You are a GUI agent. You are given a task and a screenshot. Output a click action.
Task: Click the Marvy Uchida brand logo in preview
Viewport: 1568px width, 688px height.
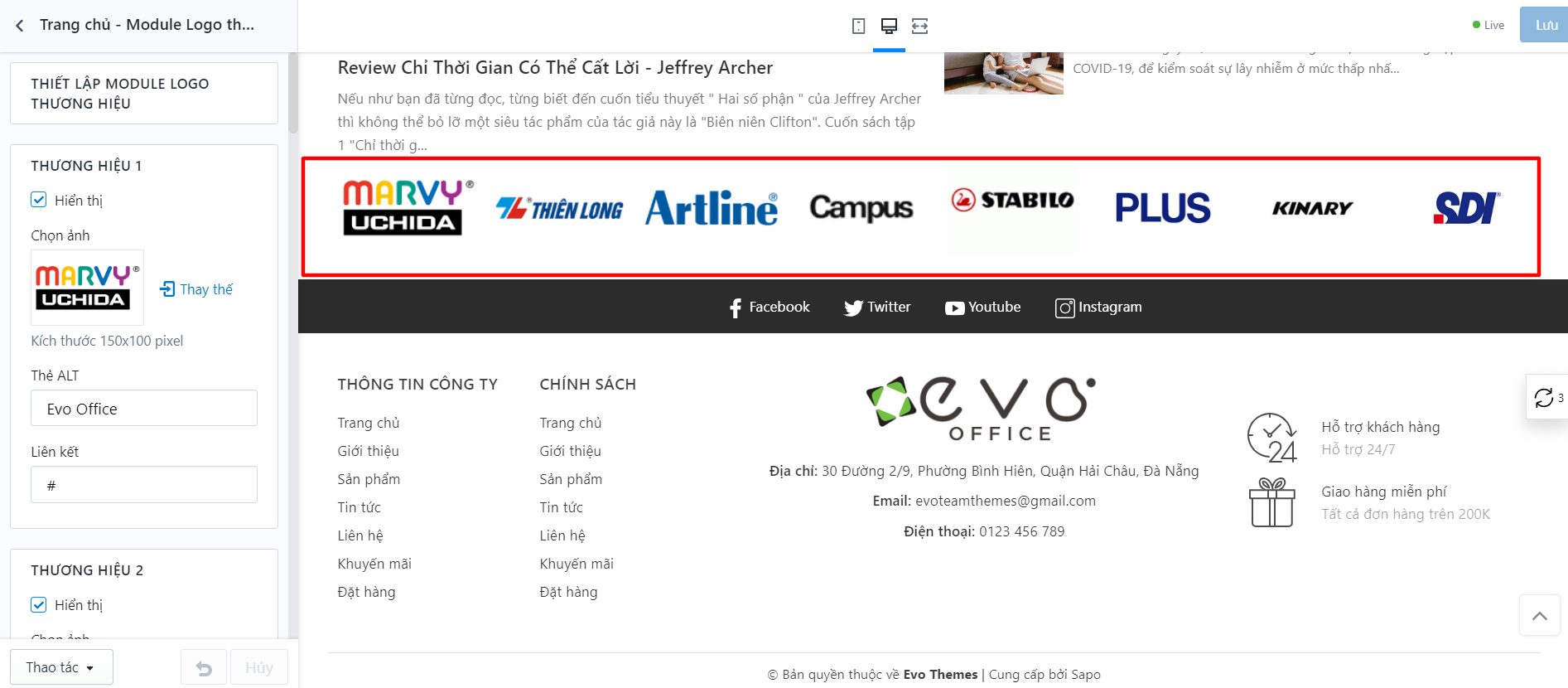click(x=408, y=208)
